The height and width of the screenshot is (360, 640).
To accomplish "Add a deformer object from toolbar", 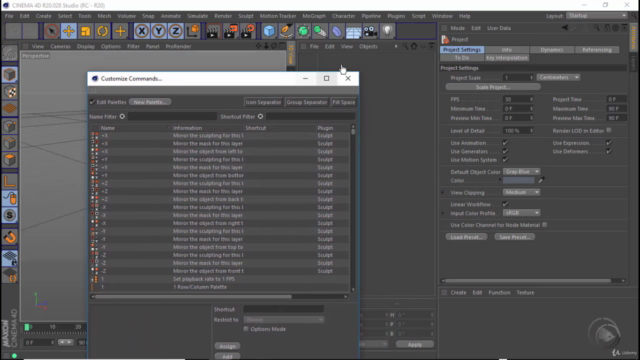I will (x=337, y=31).
